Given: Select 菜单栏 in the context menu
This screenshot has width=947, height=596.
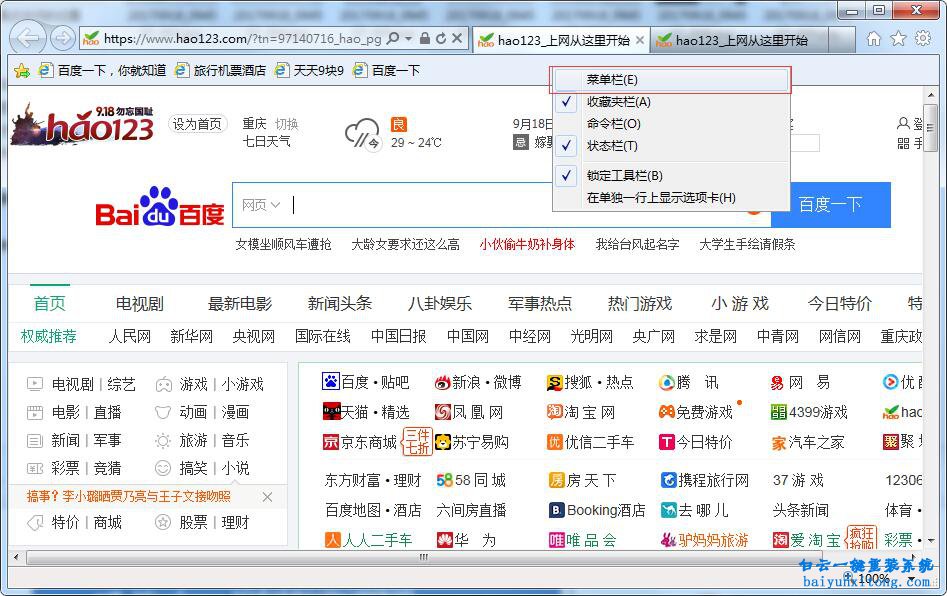Looking at the screenshot, I should (612, 79).
